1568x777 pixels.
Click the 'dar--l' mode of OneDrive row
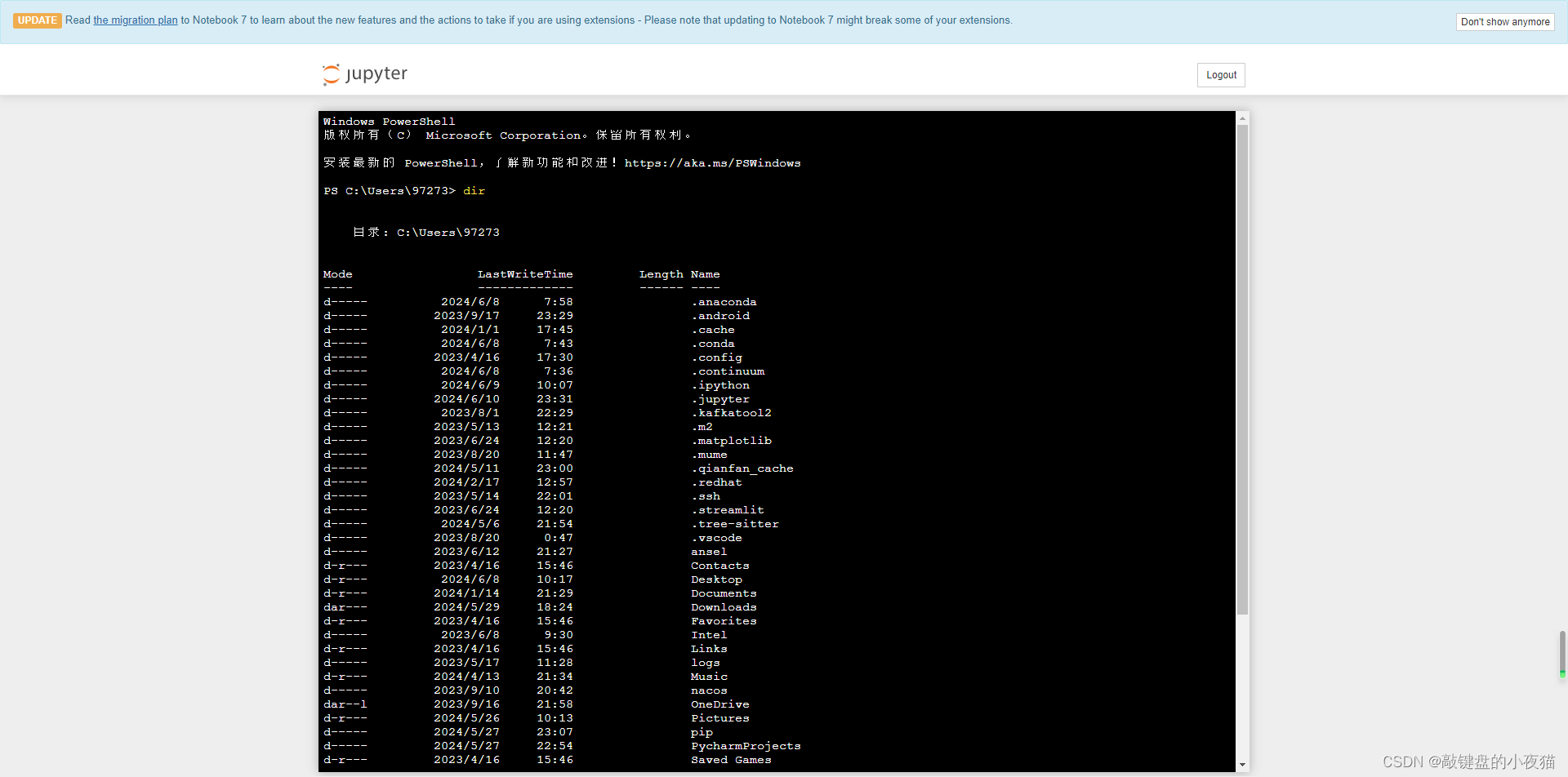coord(345,704)
